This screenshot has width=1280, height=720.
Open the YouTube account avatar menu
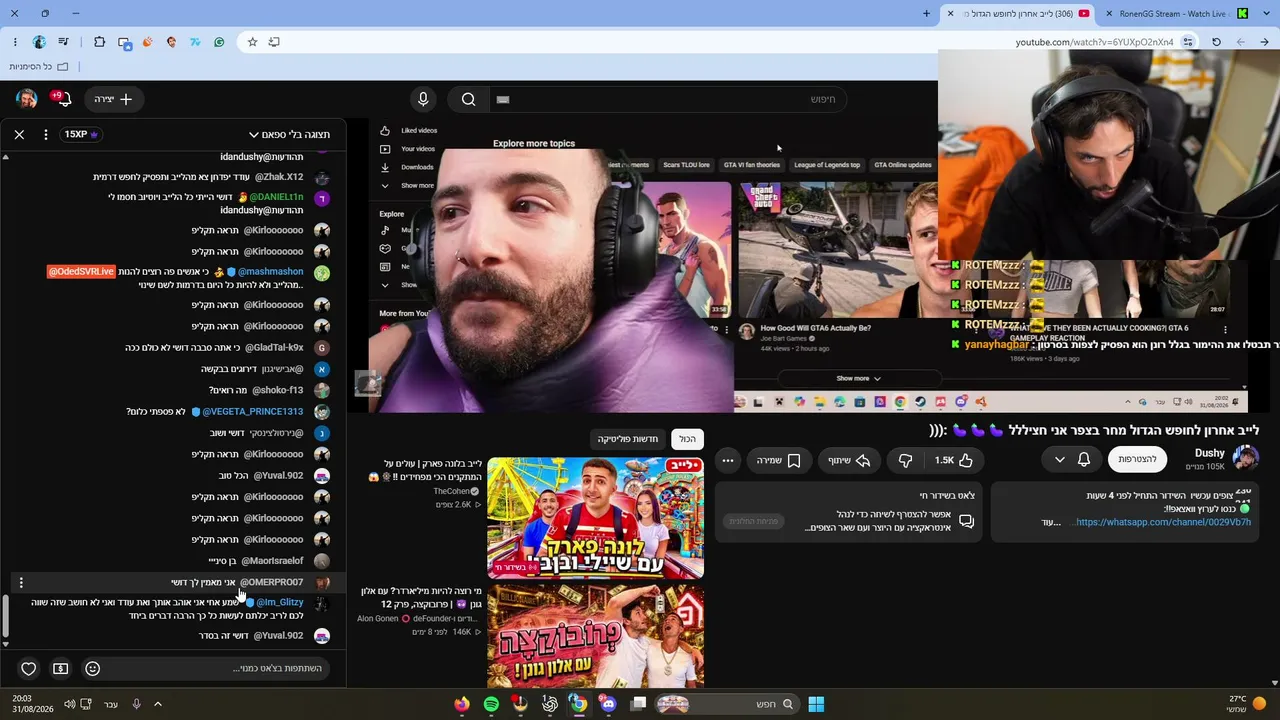[27, 99]
